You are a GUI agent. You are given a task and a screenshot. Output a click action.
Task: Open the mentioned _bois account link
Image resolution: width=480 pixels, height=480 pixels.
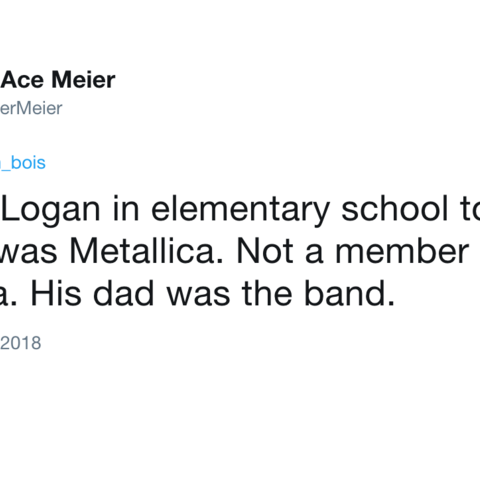pos(23,163)
